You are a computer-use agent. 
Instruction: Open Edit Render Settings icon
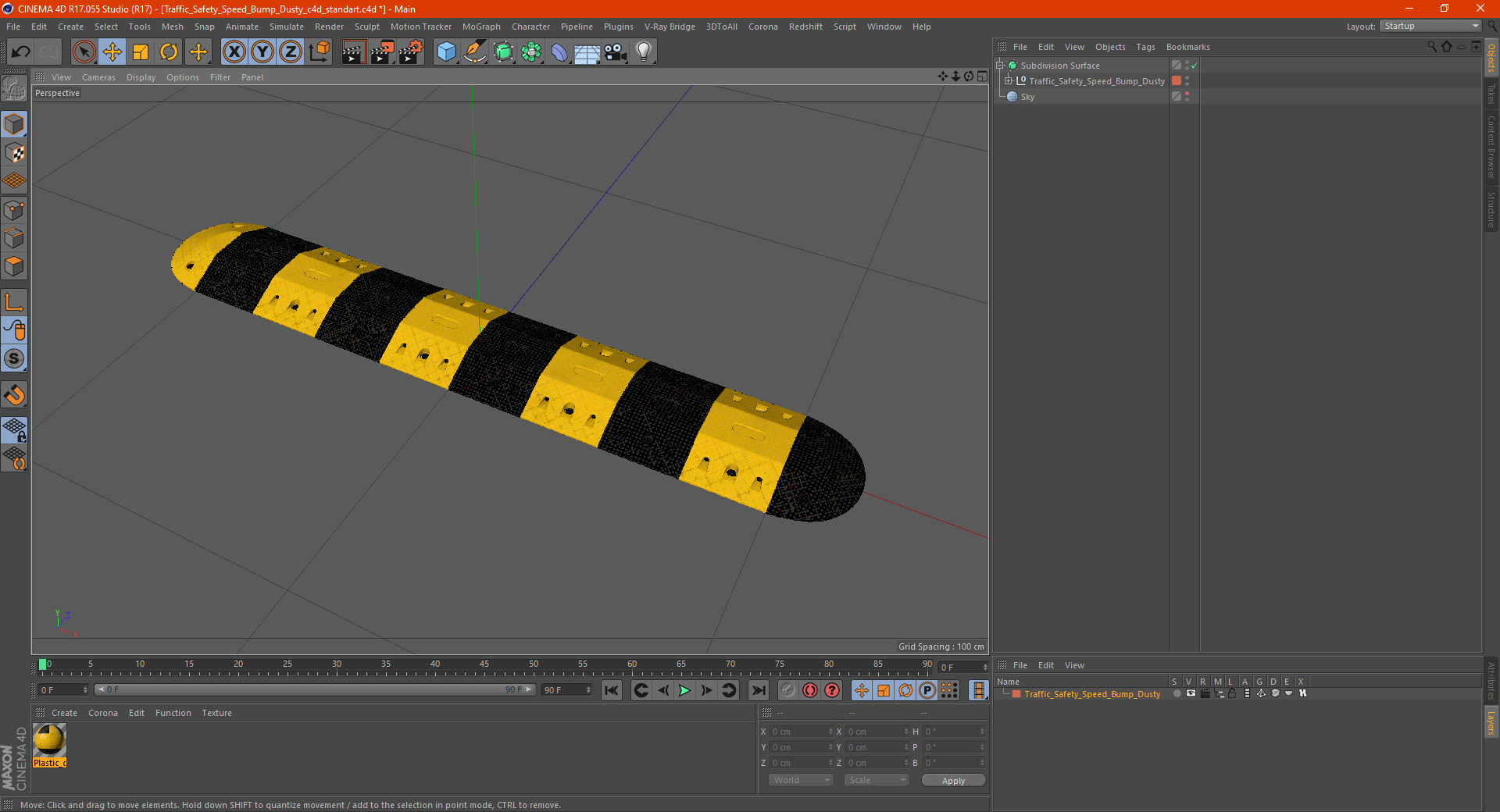pos(410,52)
